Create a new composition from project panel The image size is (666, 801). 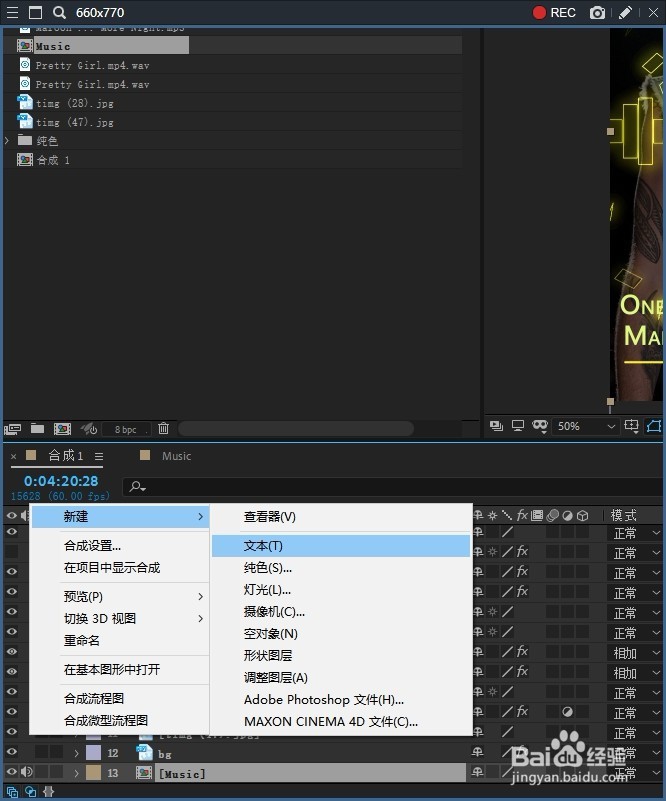pyautogui.click(x=62, y=429)
